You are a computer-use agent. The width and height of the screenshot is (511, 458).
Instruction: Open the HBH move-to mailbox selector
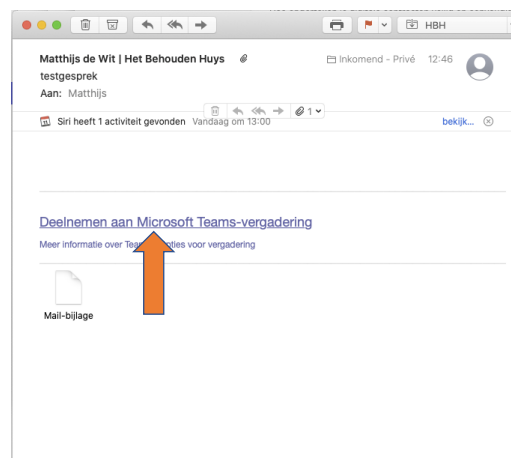[454, 25]
